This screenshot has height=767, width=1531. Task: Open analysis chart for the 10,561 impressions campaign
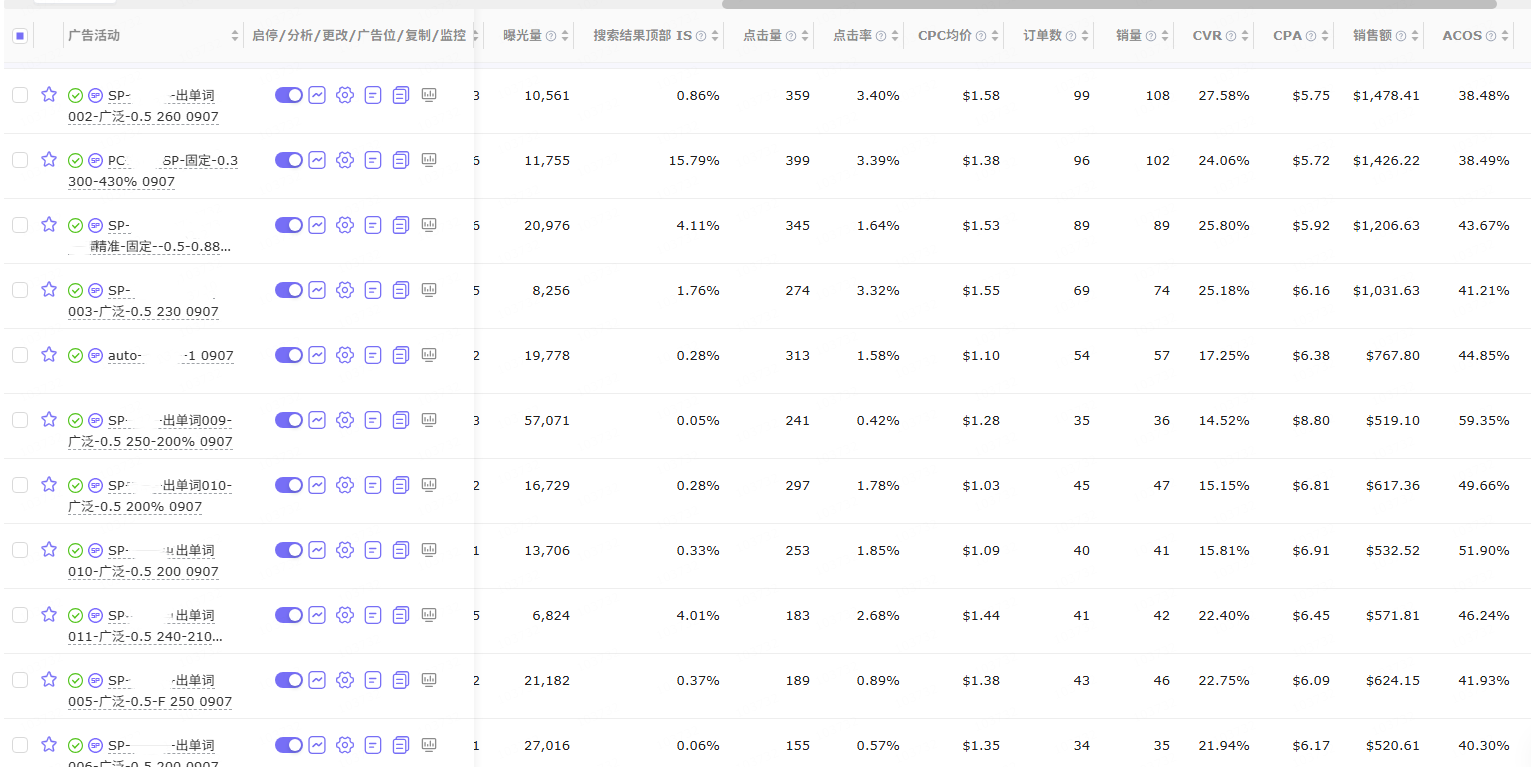[x=317, y=95]
